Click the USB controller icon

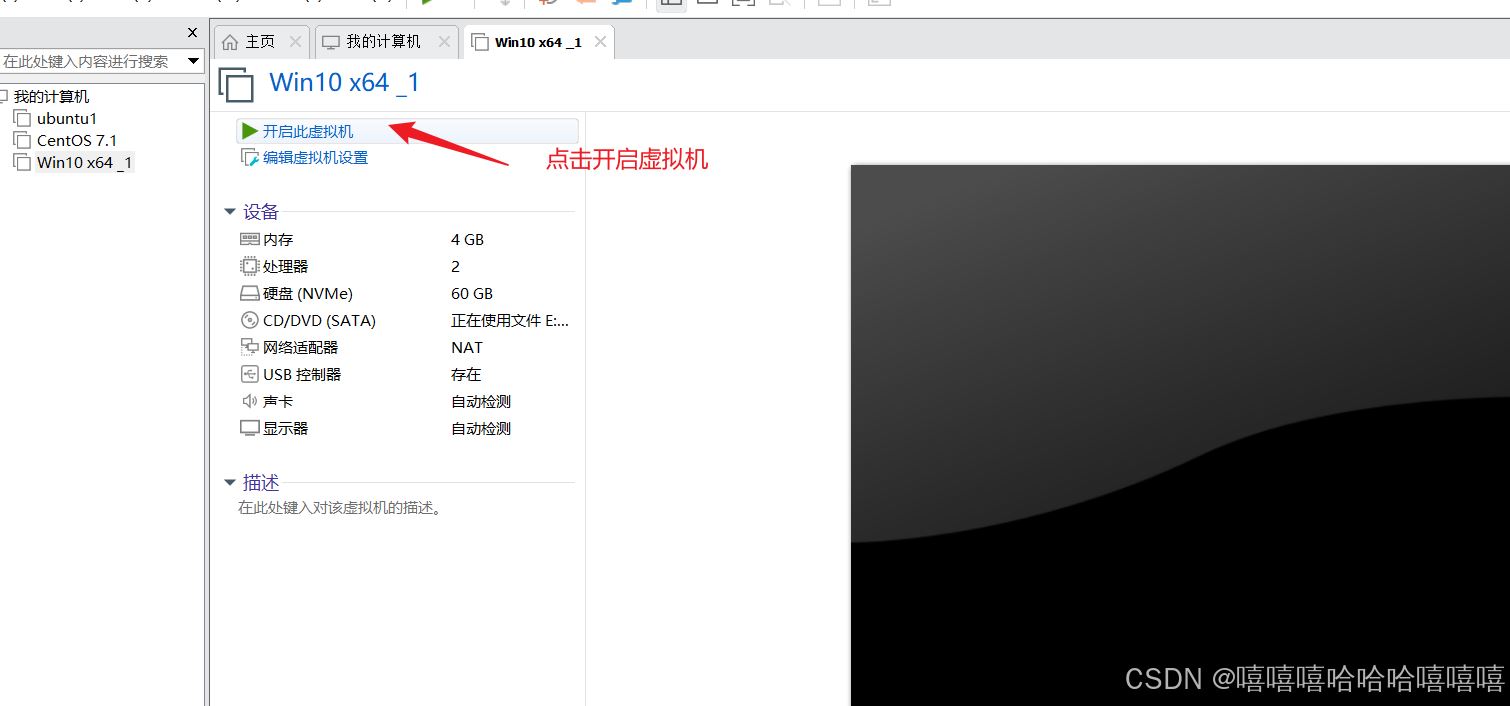[x=250, y=375]
